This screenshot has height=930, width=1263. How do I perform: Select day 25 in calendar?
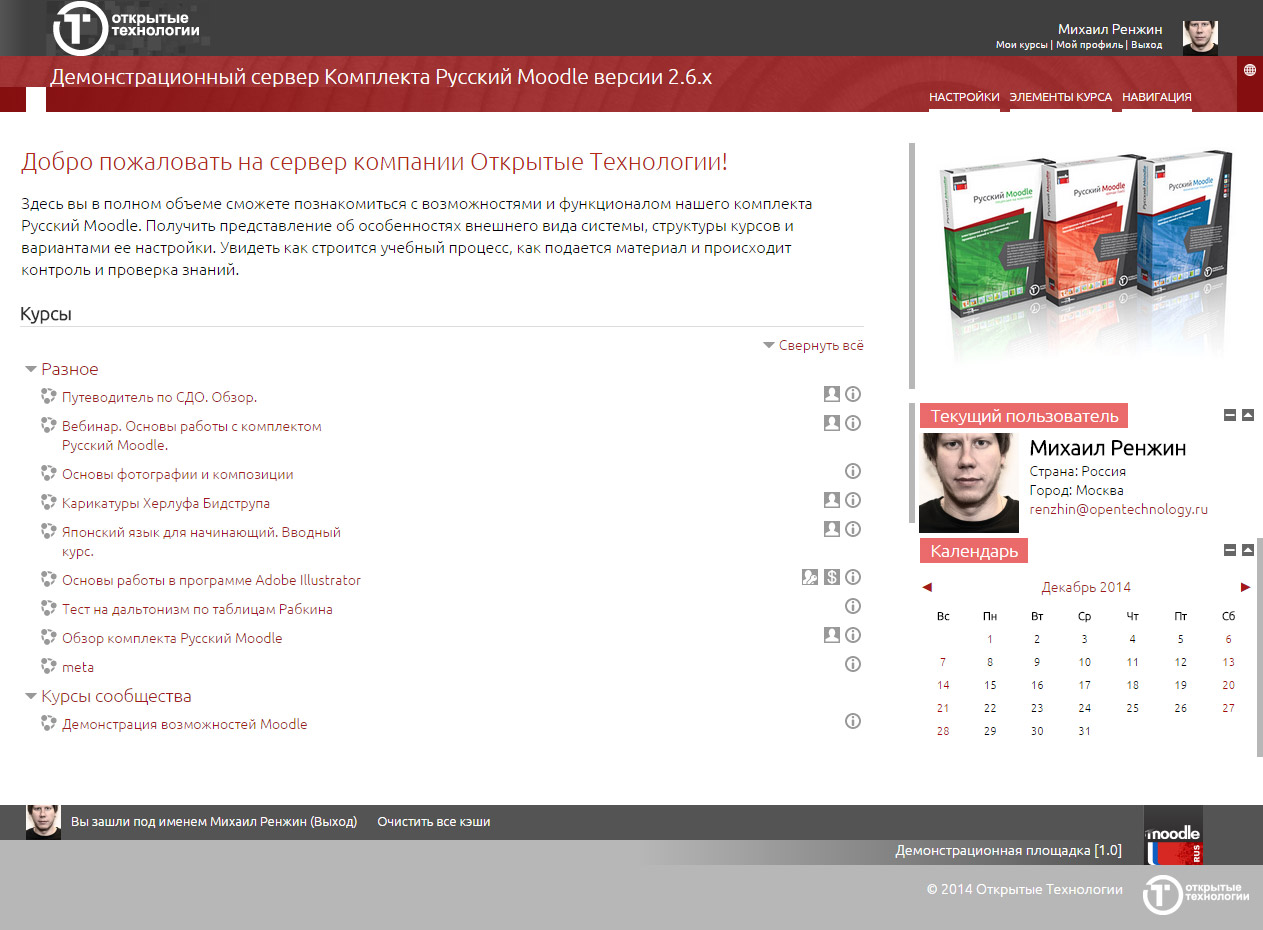tap(1132, 708)
